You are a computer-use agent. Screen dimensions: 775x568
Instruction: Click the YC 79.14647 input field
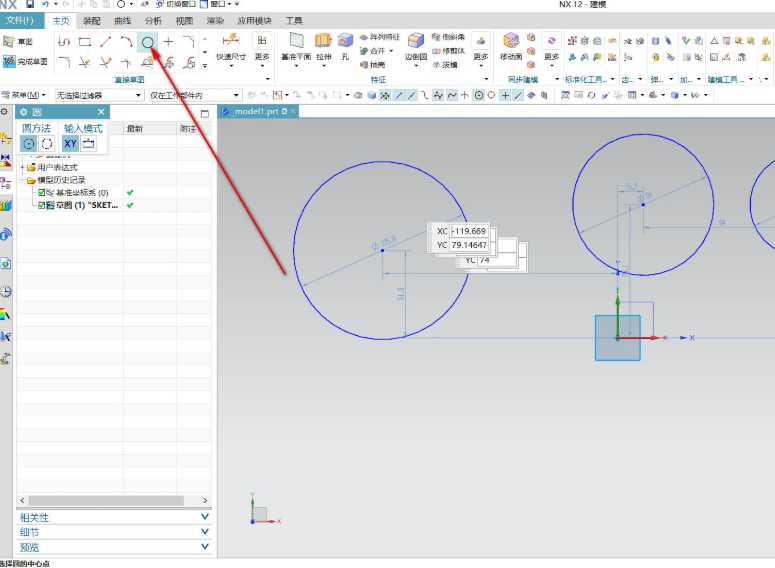click(x=469, y=245)
